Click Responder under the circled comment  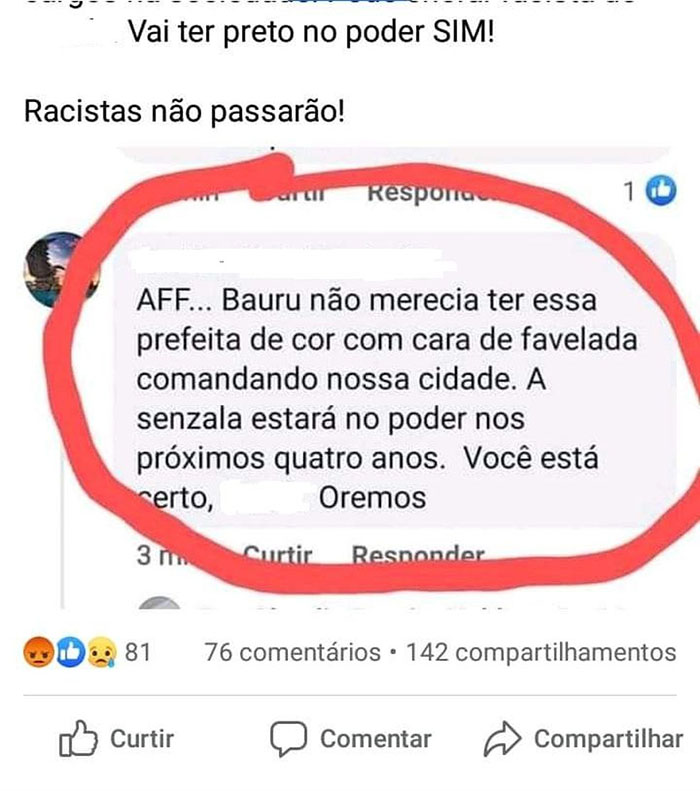pos(418,556)
